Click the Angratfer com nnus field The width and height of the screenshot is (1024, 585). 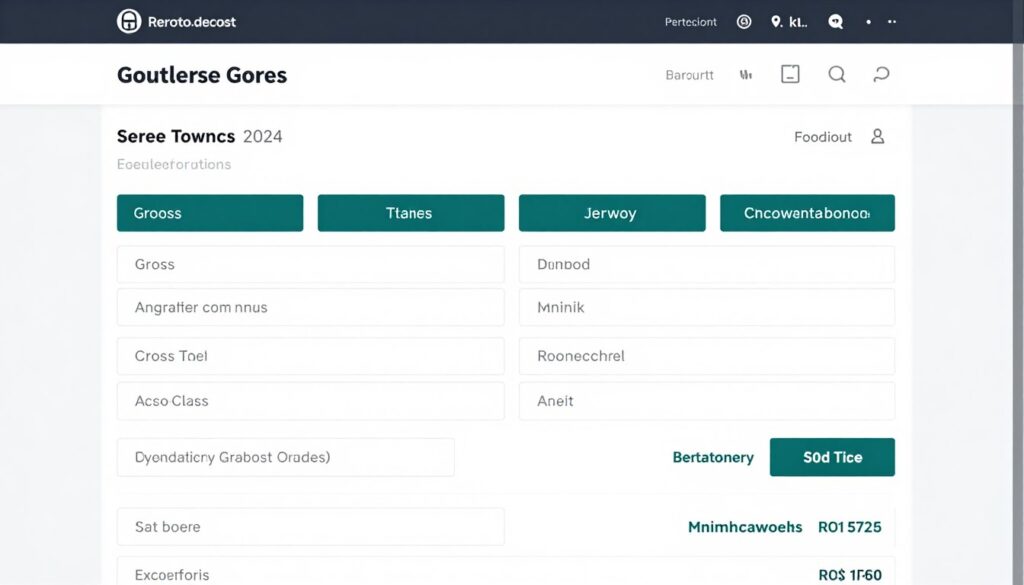[310, 308]
